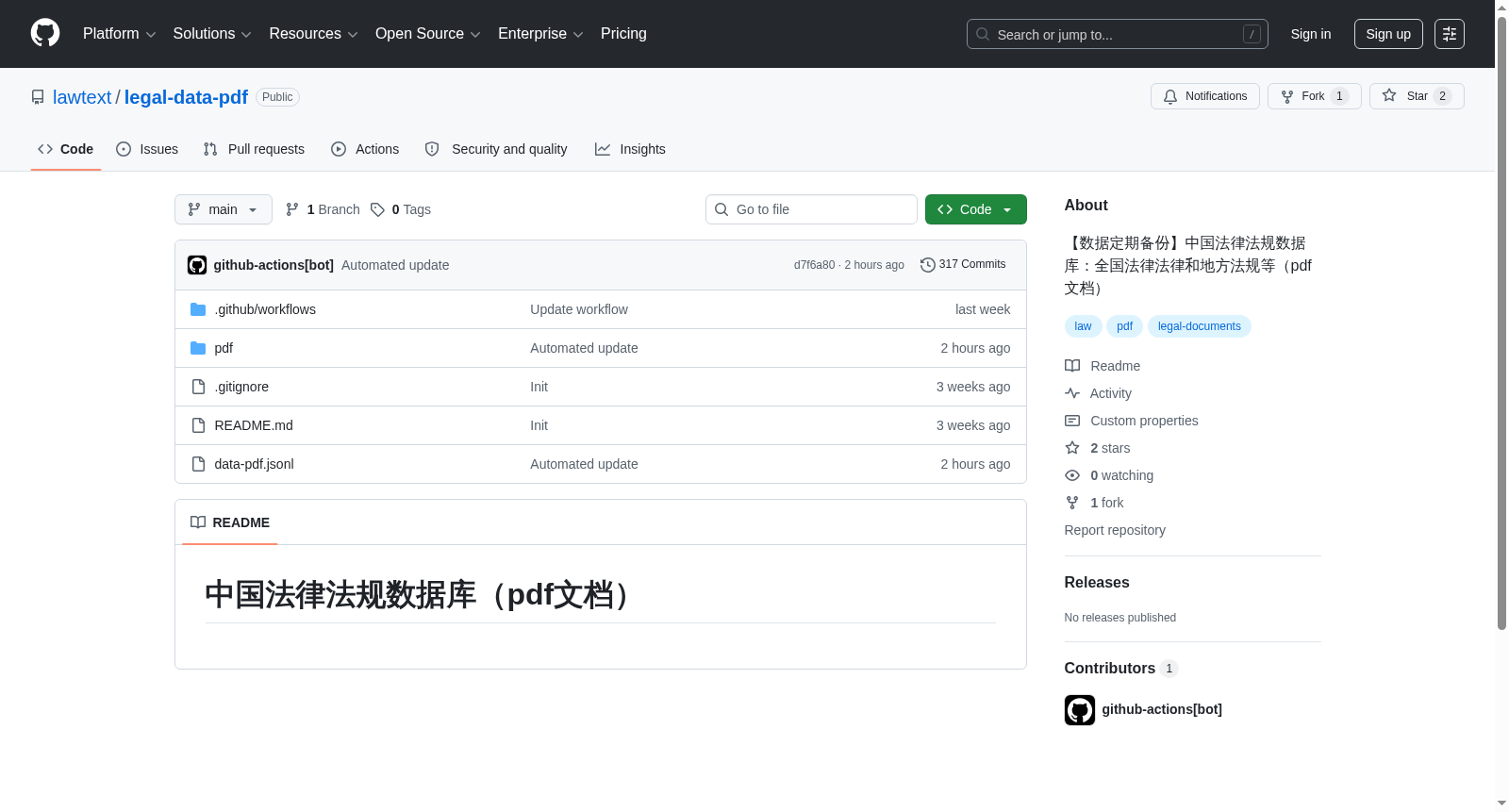The height and width of the screenshot is (812, 1509).
Task: Switch to the Code tab
Action: [x=66, y=149]
